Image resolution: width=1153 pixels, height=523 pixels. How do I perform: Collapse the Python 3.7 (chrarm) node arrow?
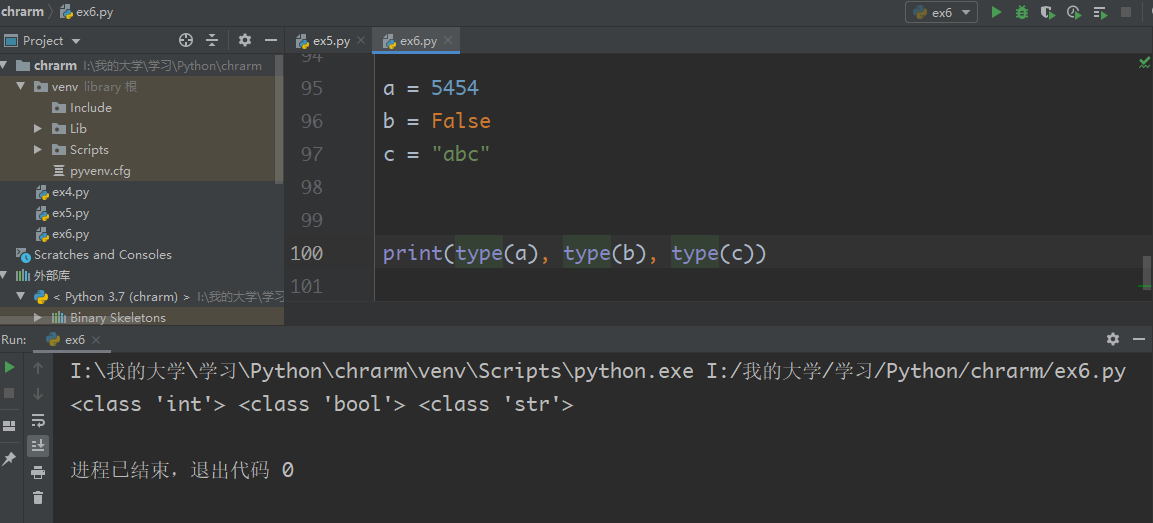(x=21, y=297)
